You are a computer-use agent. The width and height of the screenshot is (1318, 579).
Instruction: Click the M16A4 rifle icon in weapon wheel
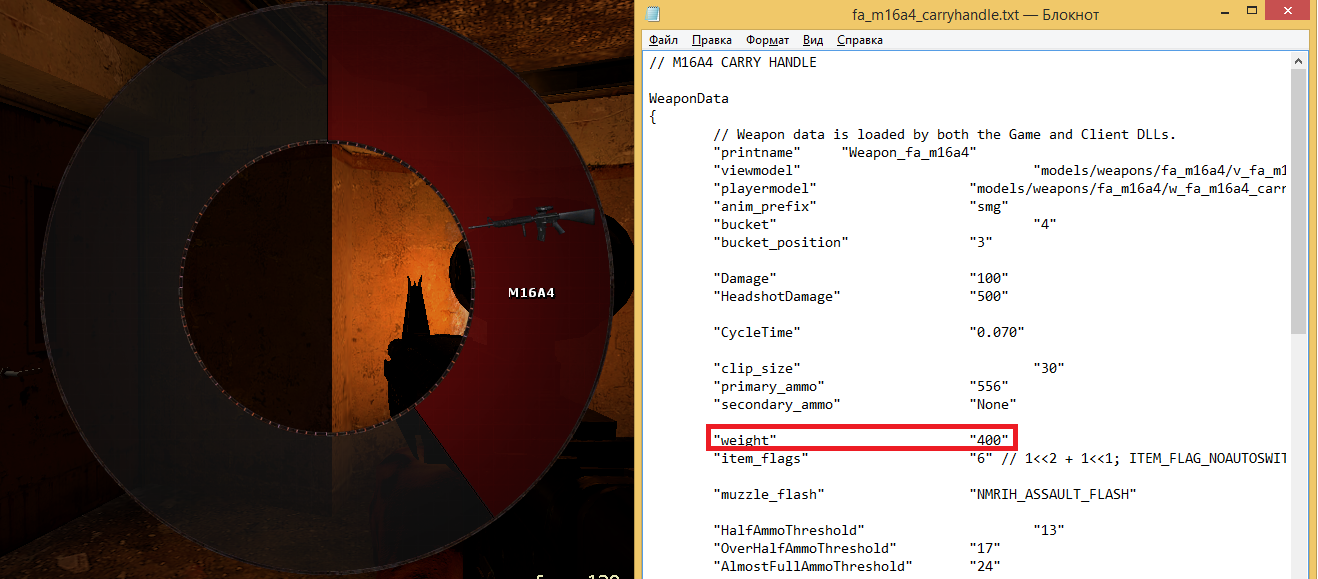tap(530, 224)
